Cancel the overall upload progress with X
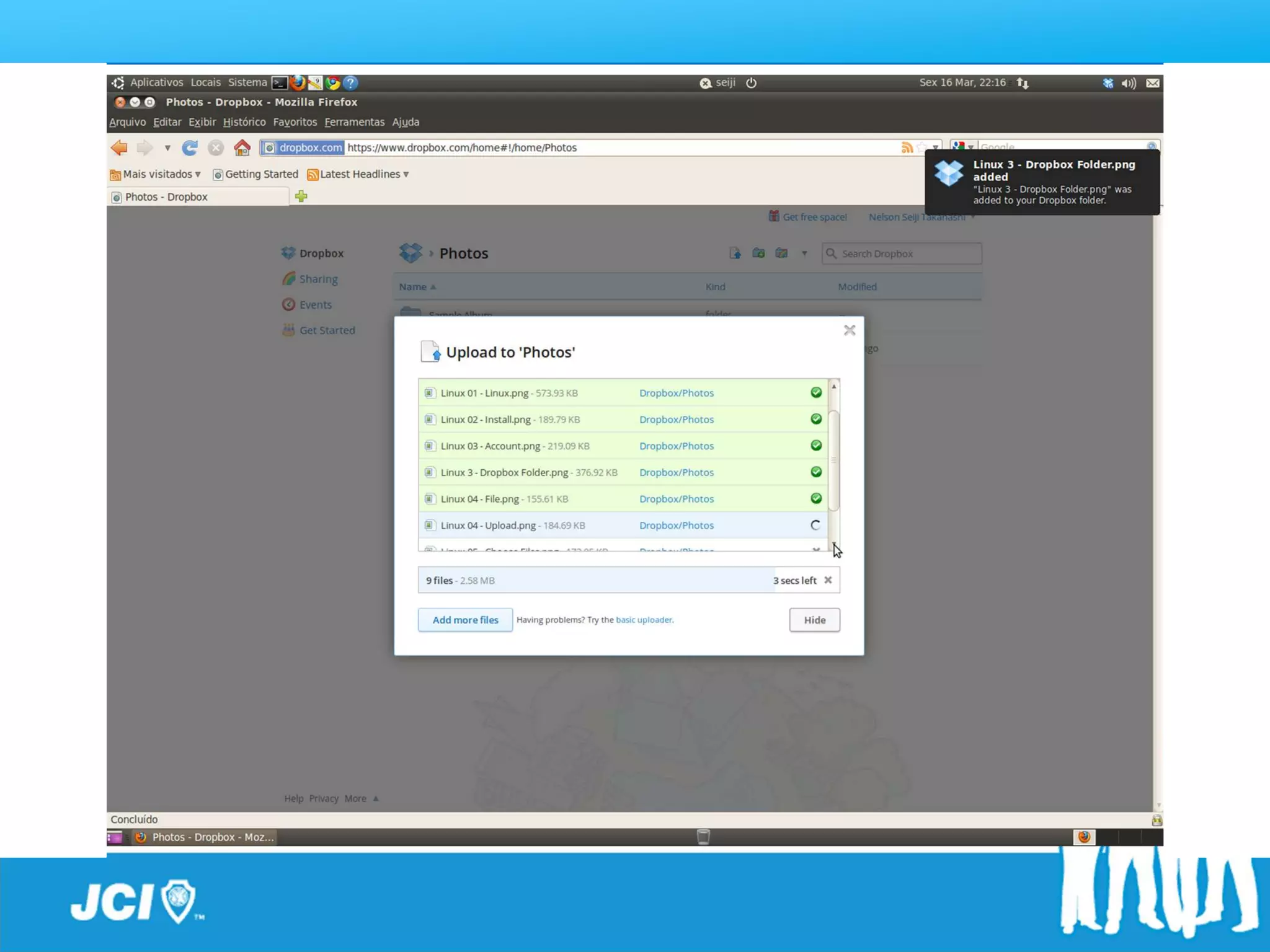This screenshot has height=952, width=1270. click(x=828, y=580)
